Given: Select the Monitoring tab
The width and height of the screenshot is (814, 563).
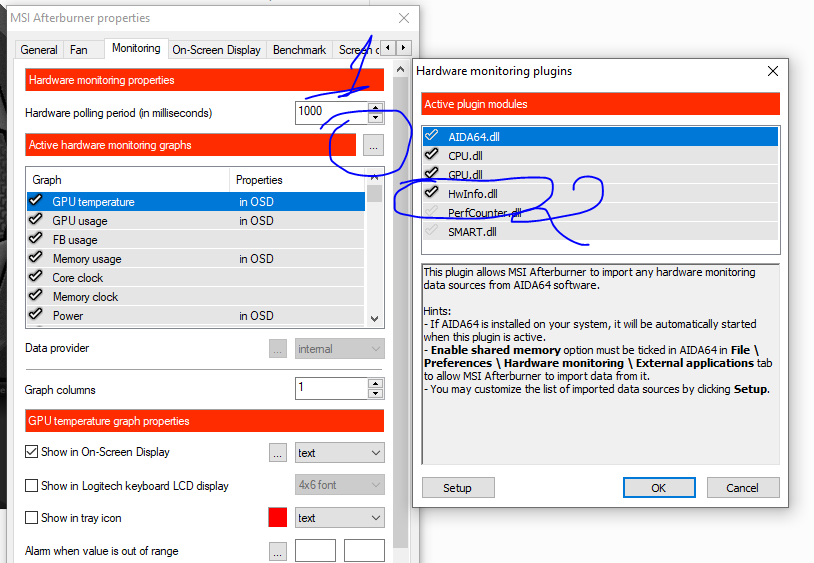Looking at the screenshot, I should (x=136, y=48).
